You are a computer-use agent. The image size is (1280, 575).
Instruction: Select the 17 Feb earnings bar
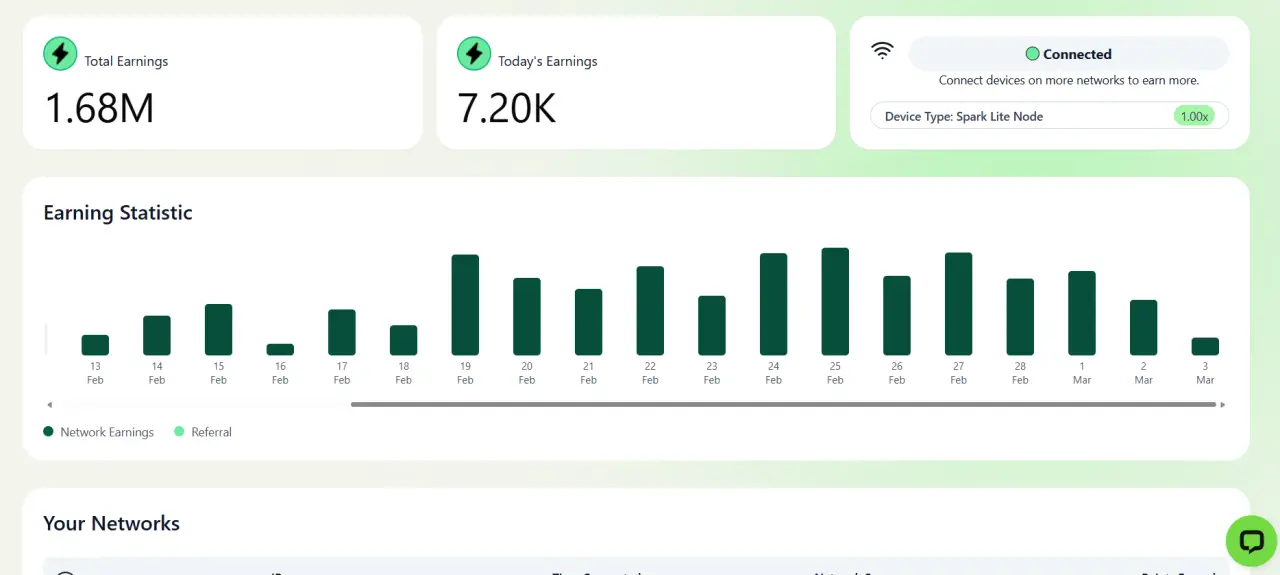pyautogui.click(x=342, y=332)
